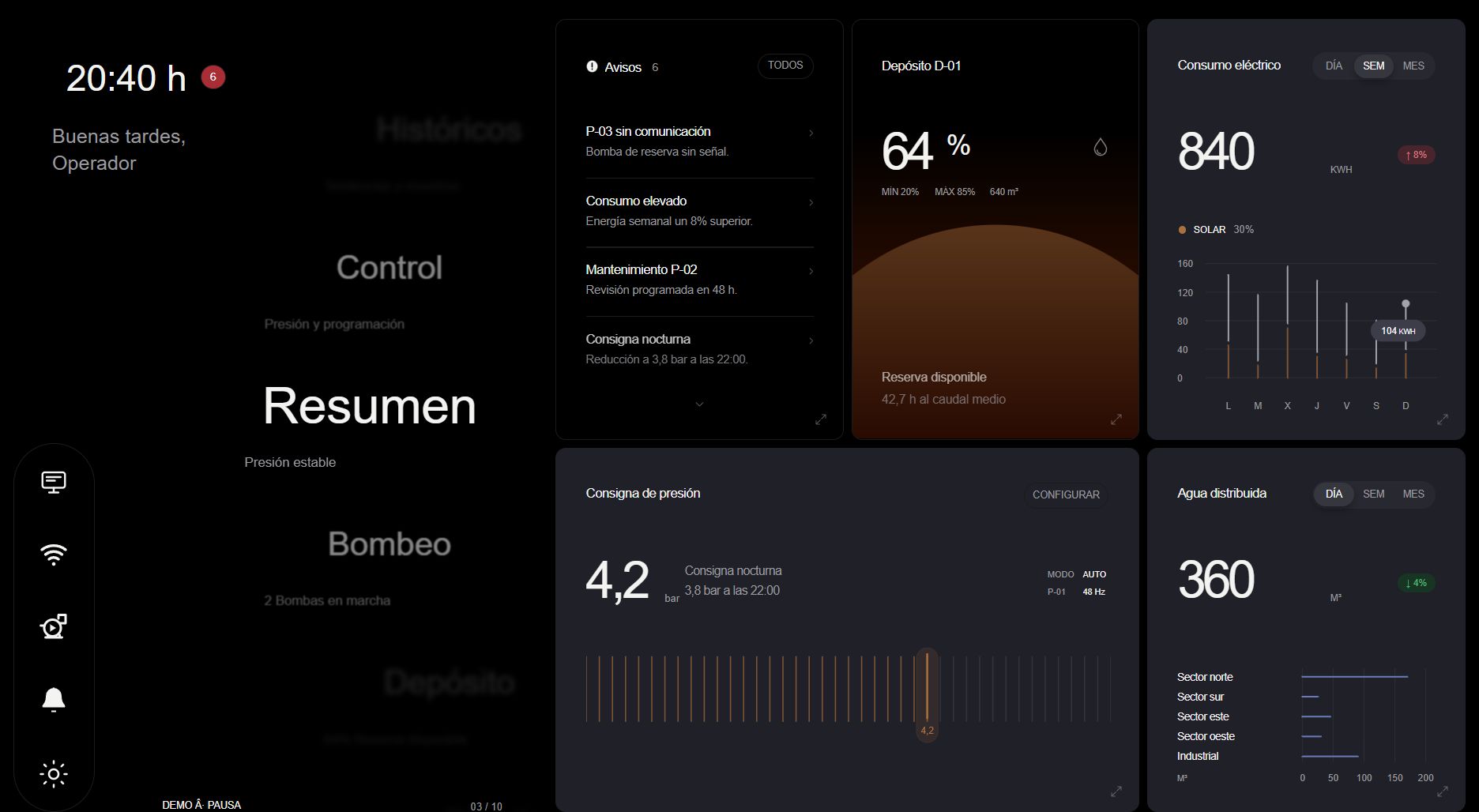The height and width of the screenshot is (812, 1479).
Task: Open the monitor display icon in sidebar
Action: point(54,482)
